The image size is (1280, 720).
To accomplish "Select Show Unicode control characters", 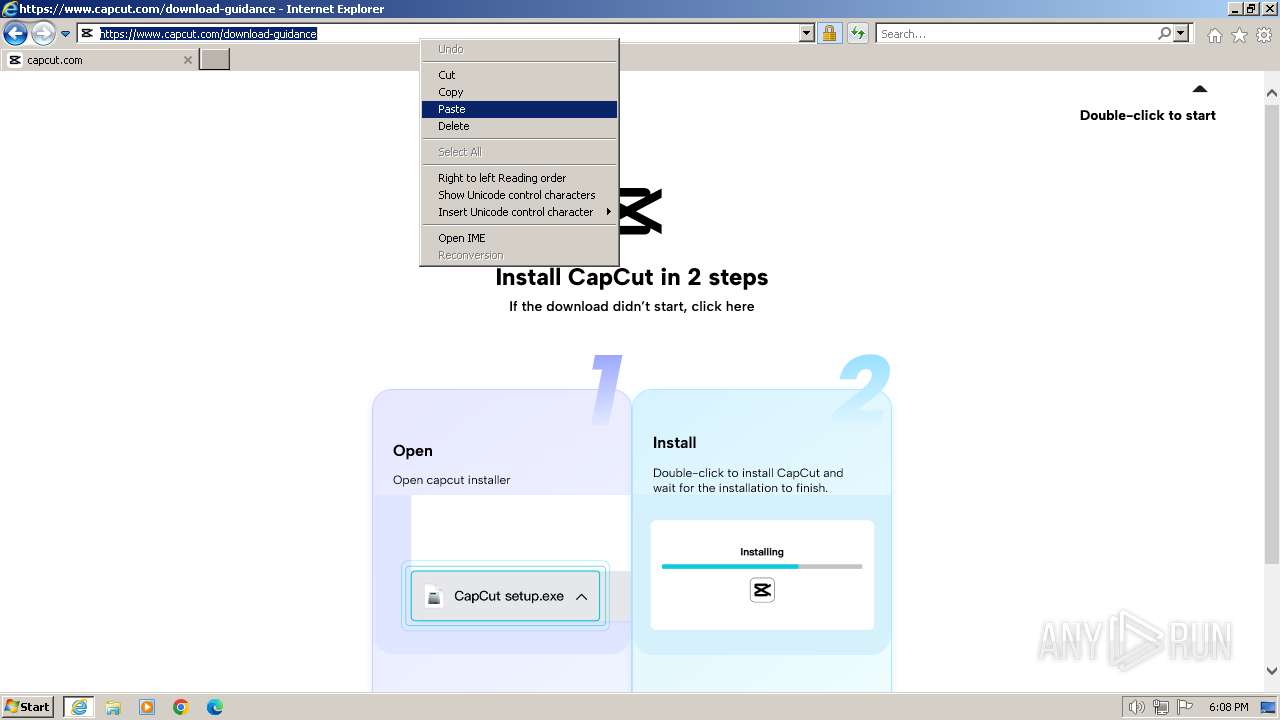I will click(519, 195).
